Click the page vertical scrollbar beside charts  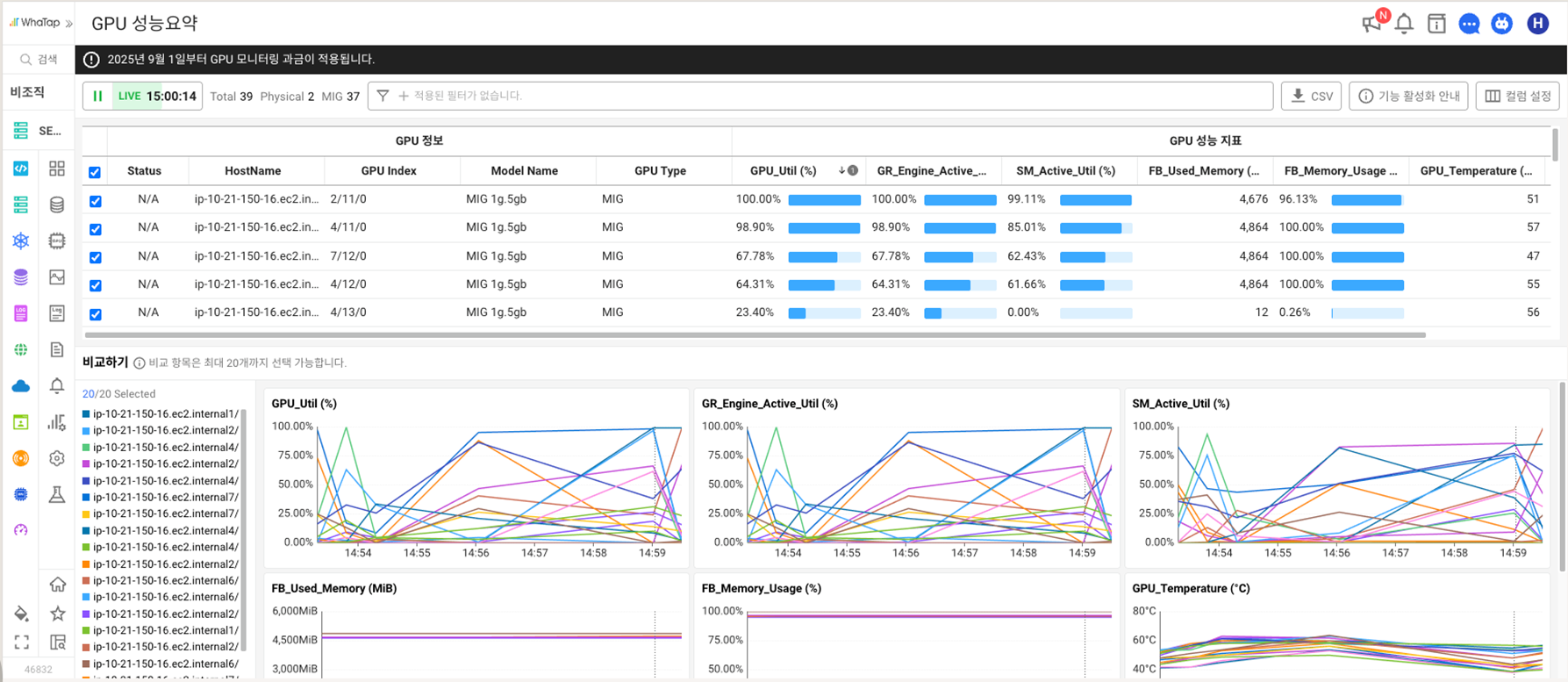click(1562, 477)
